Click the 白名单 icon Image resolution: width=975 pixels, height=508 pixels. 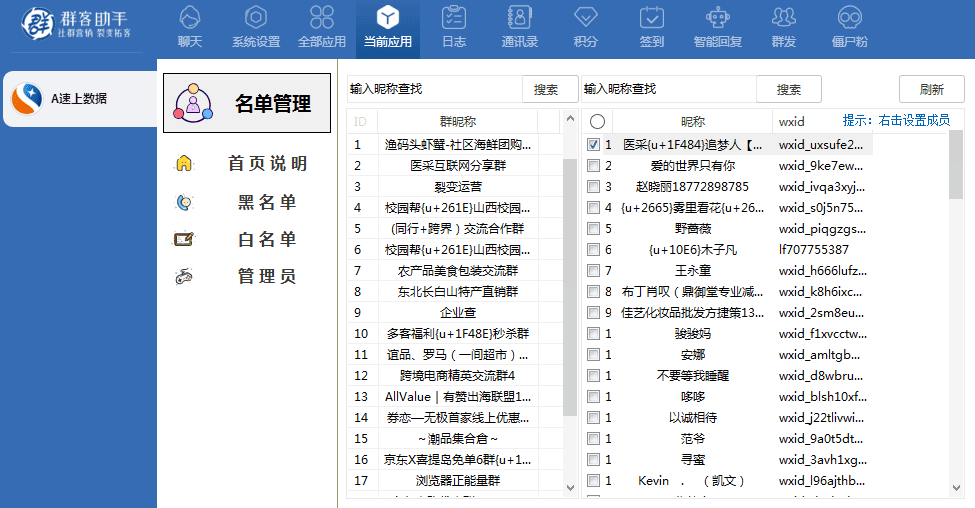184,239
